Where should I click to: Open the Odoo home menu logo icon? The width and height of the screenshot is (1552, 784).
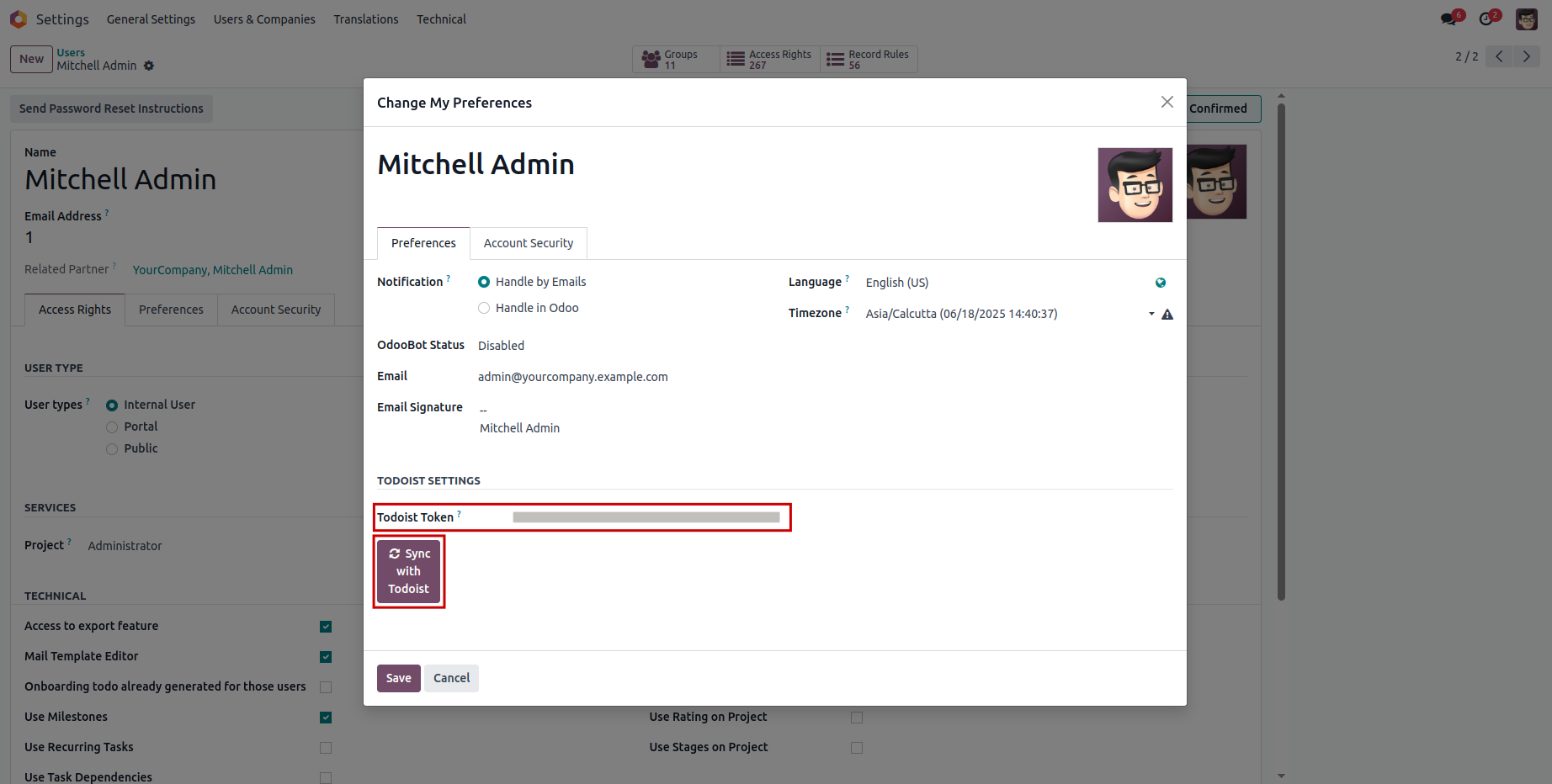pyautogui.click(x=19, y=19)
